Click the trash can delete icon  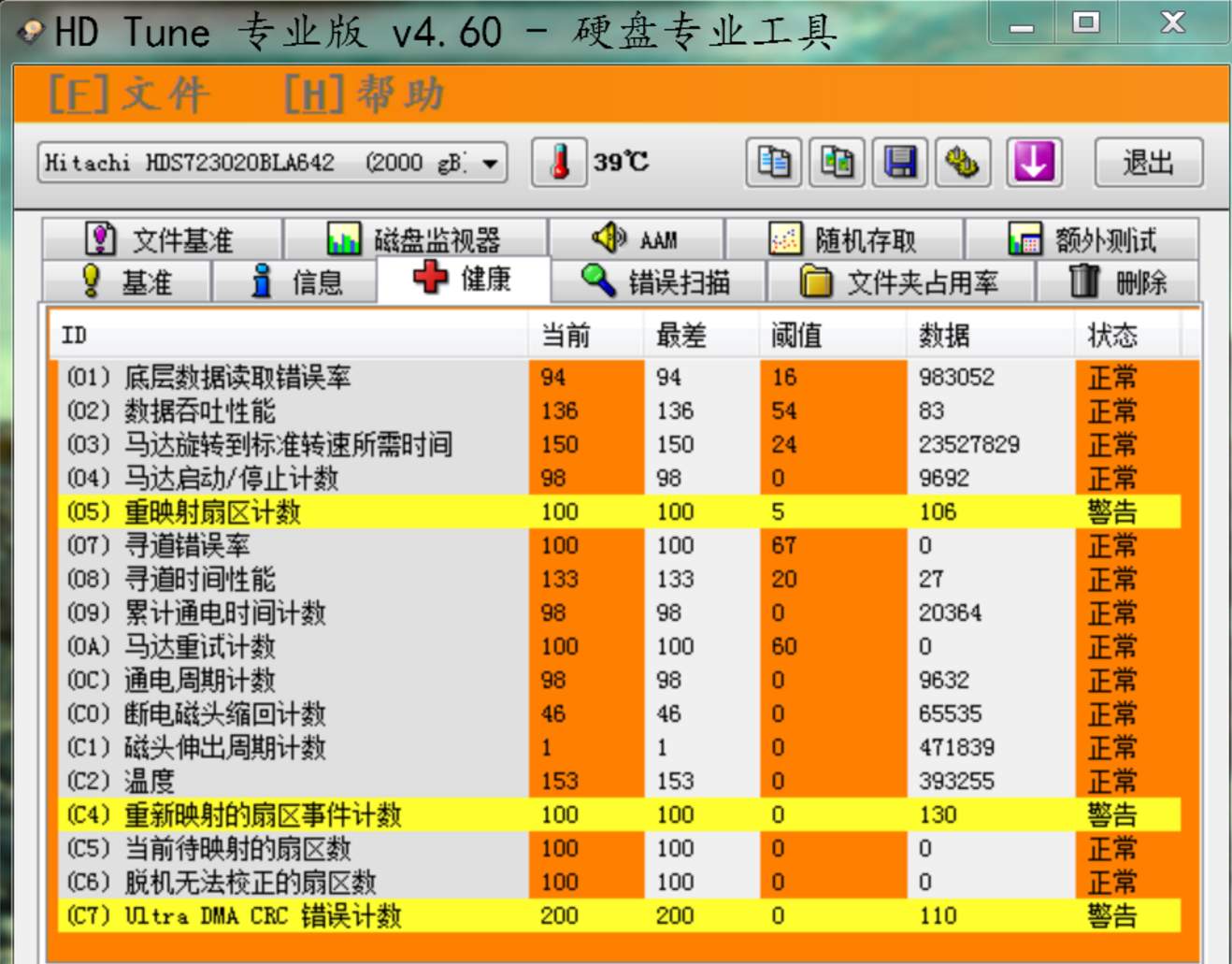click(1084, 280)
